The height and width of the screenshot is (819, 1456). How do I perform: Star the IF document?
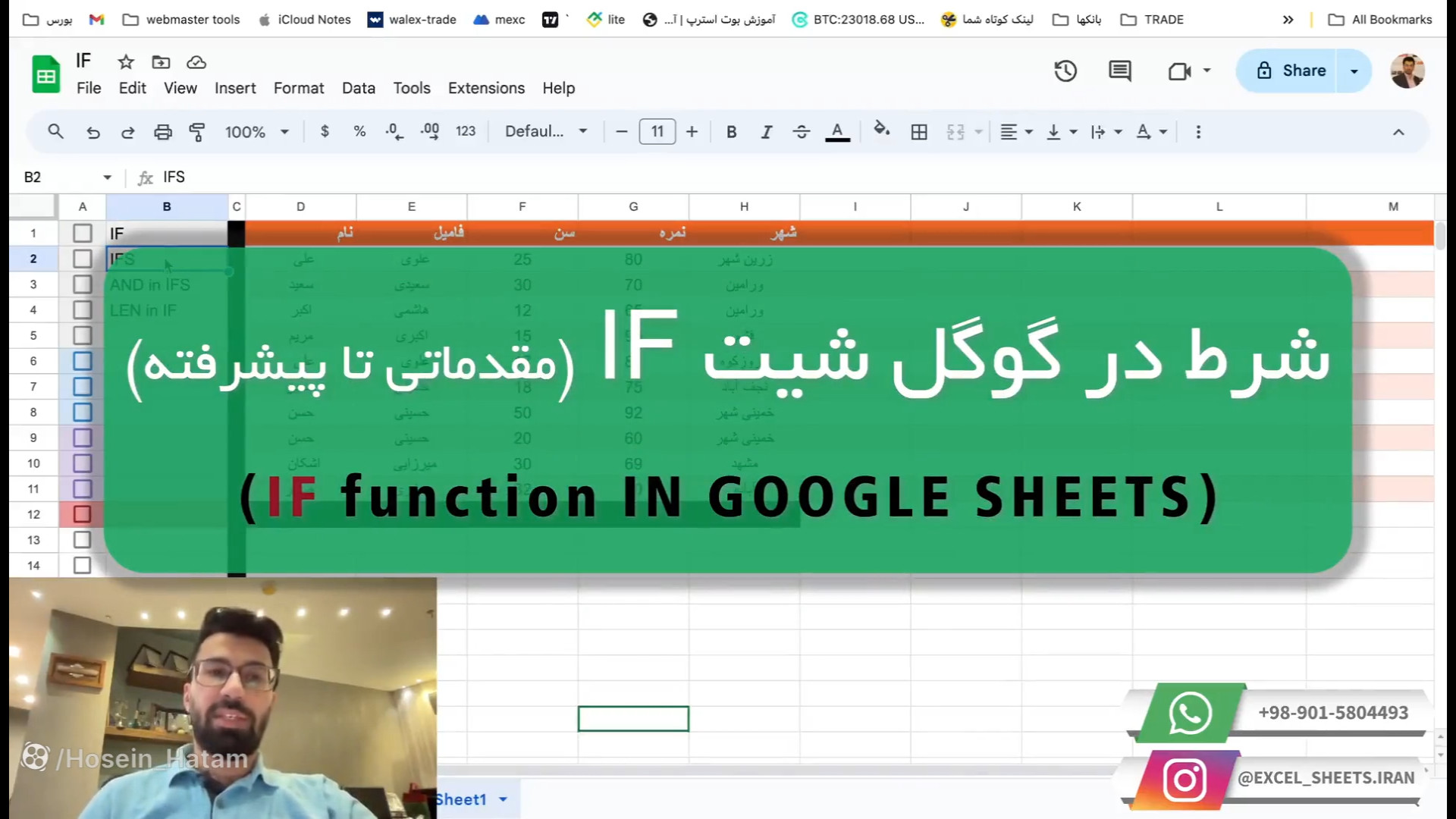point(126,62)
